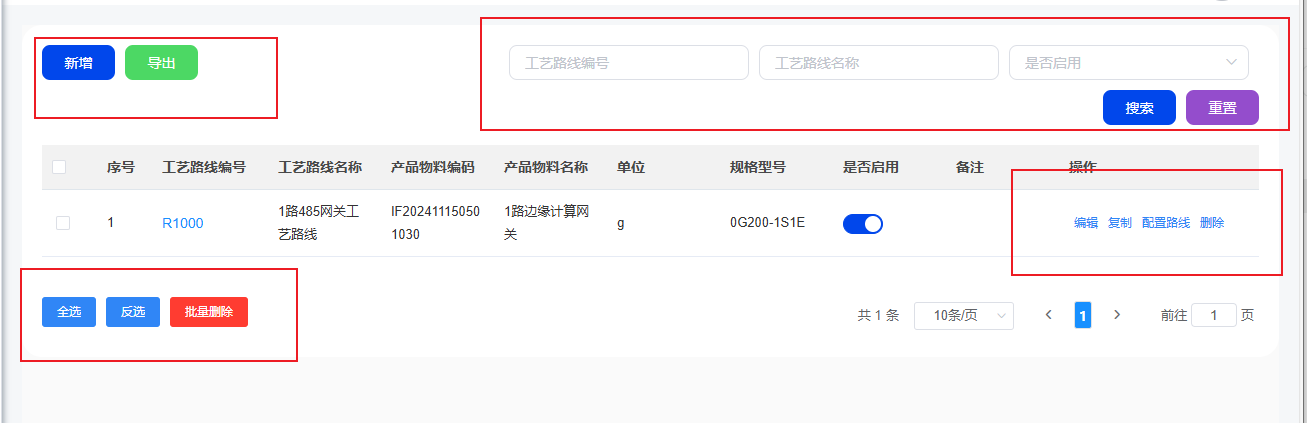Focus the 工艺路线编号 search field
Screen dimensions: 1307x423
coord(628,63)
